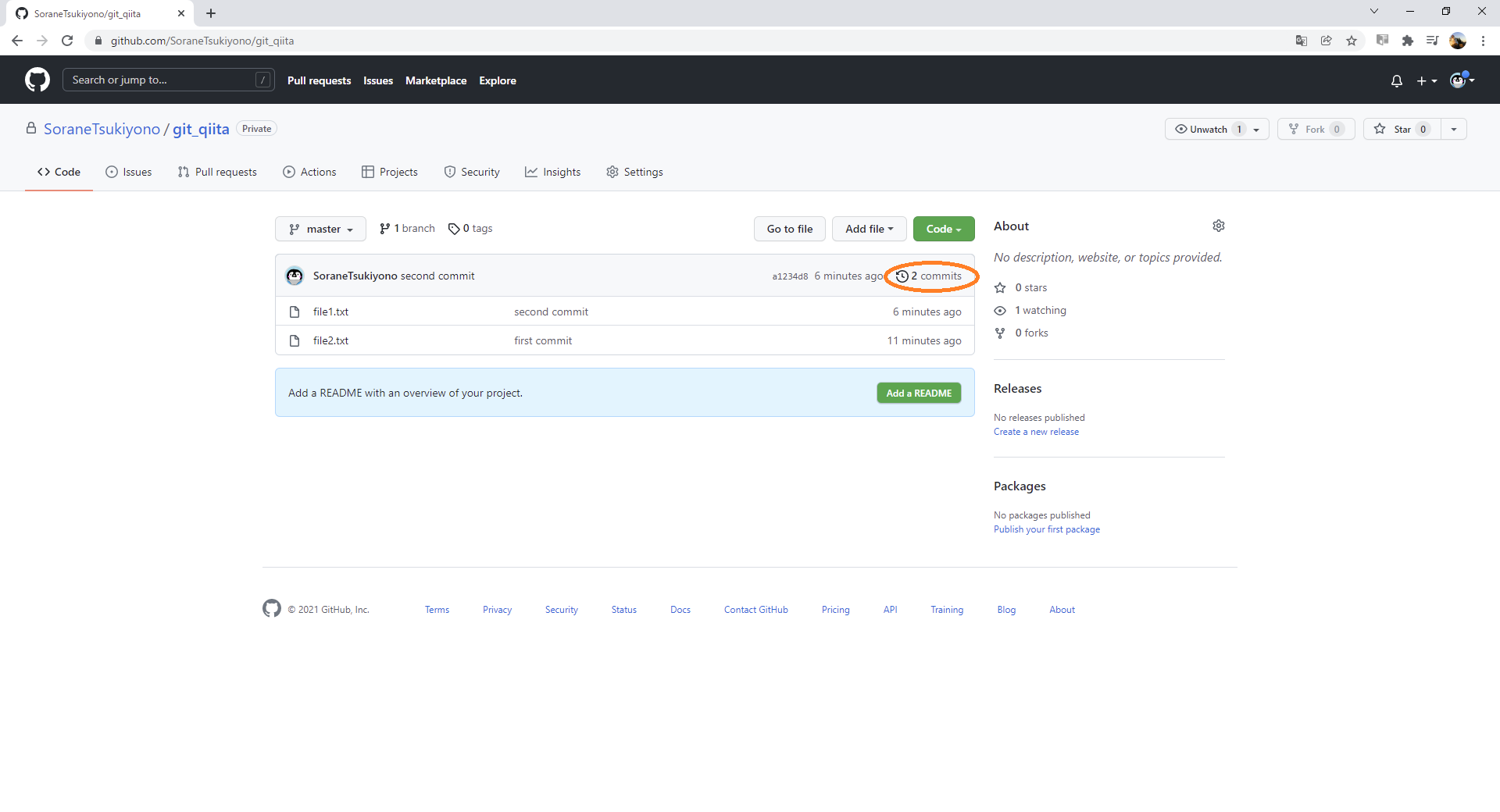The height and width of the screenshot is (812, 1500).
Task: Open the file1.txt document icon
Action: coord(295,311)
